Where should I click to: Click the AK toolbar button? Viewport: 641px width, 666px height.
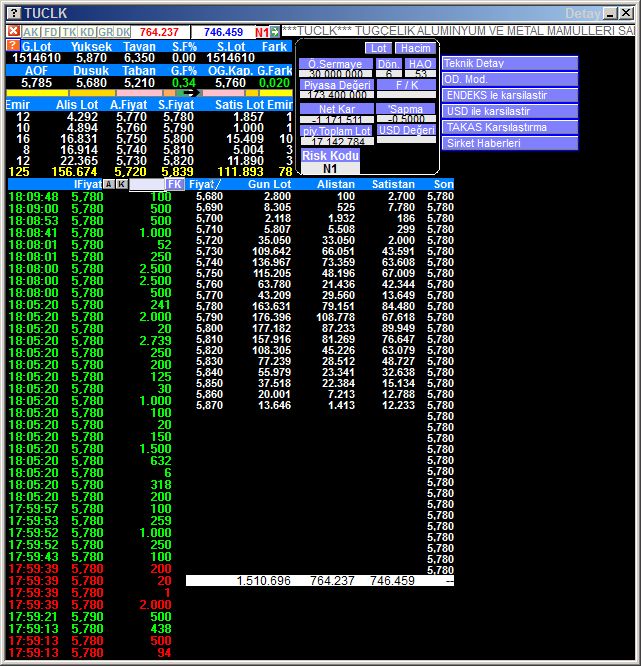(31, 32)
